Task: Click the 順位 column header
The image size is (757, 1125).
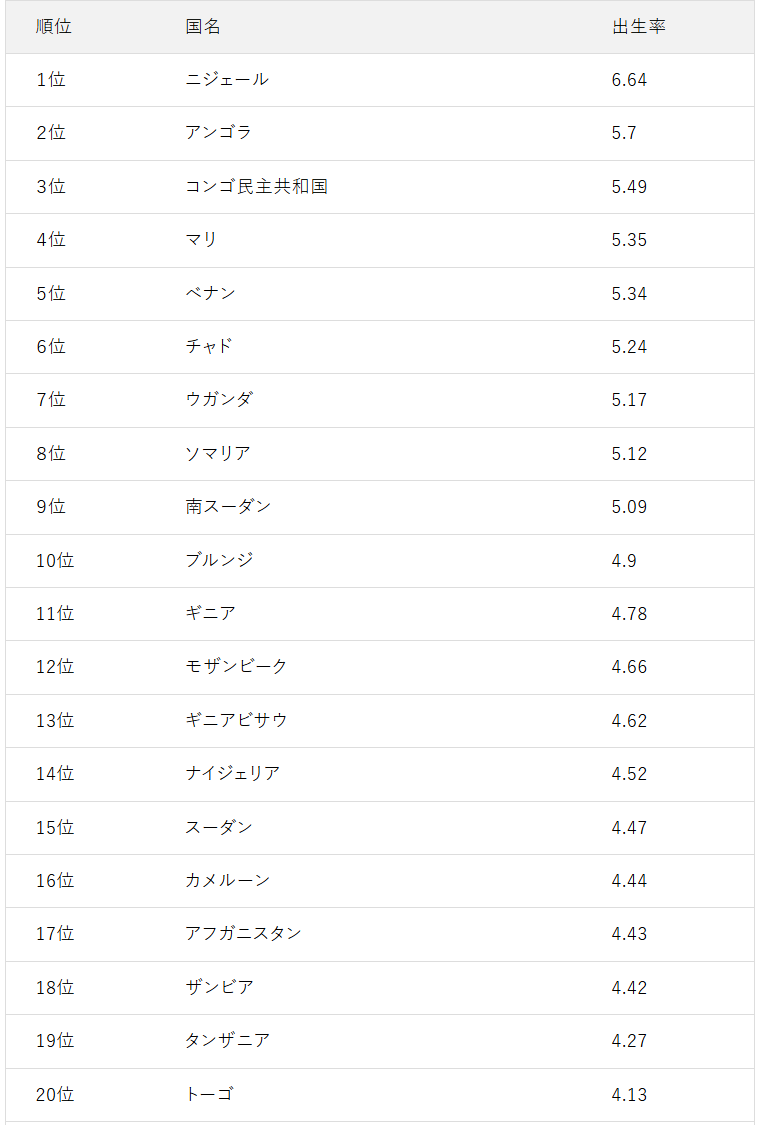Action: pos(54,27)
